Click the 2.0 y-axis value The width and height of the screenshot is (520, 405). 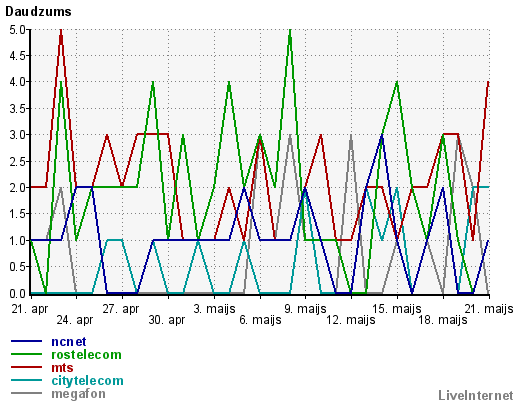pos(17,188)
